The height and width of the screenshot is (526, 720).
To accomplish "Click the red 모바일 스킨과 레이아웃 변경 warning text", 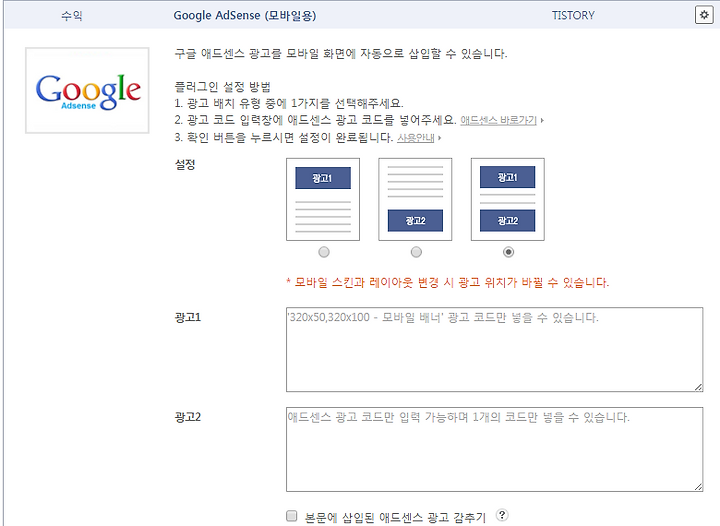I will (x=448, y=283).
